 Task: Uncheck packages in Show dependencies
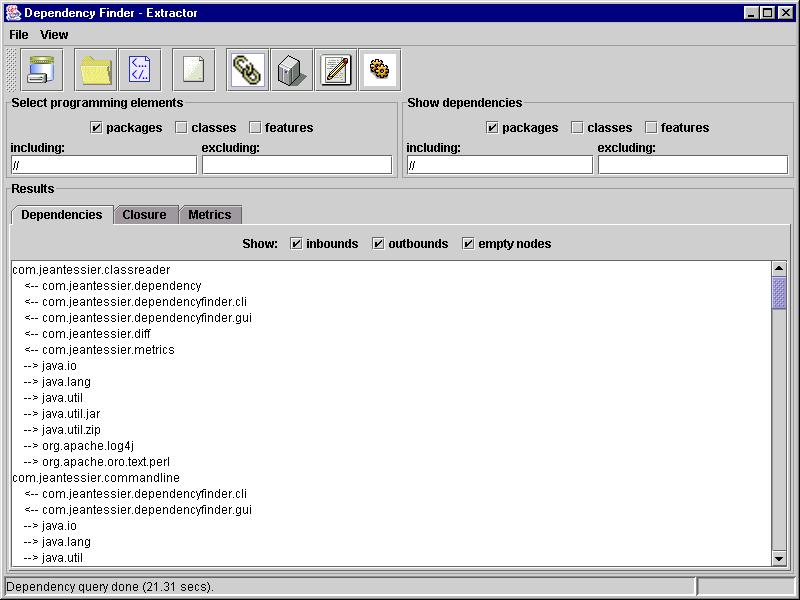click(492, 128)
